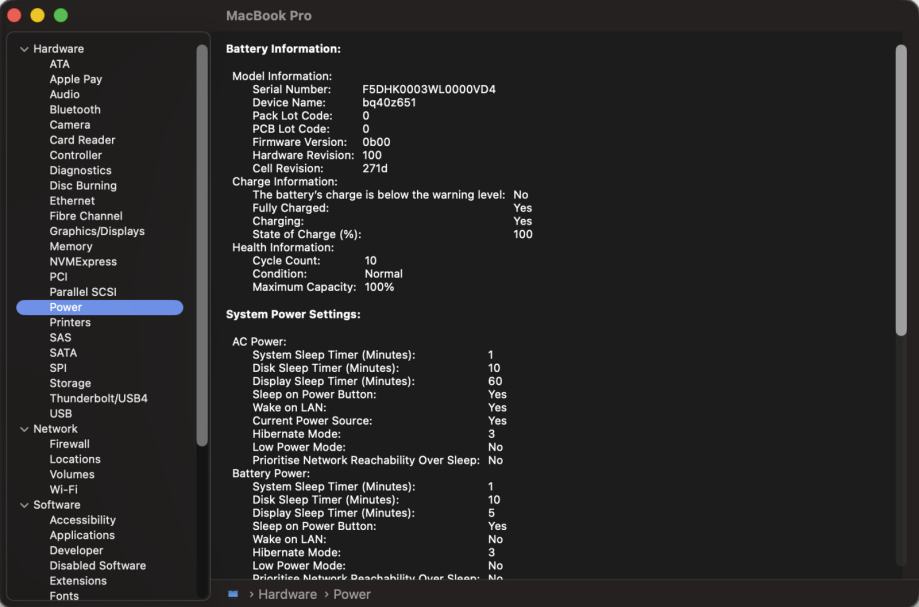This screenshot has width=919, height=607.
Task: Select NVMExpress in the sidebar
Action: pos(83,262)
